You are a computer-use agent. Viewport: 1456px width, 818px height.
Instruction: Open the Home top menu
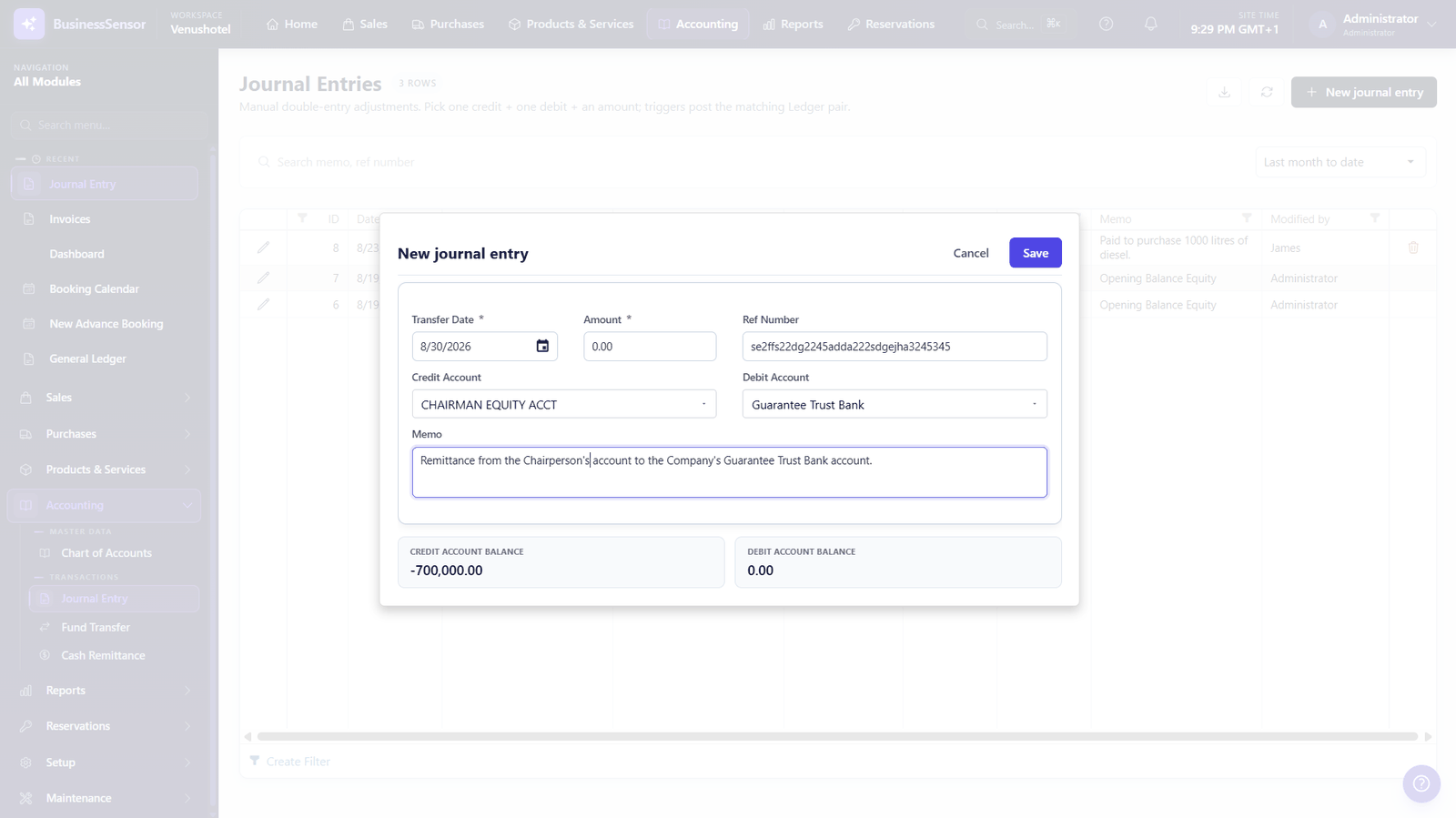click(292, 24)
